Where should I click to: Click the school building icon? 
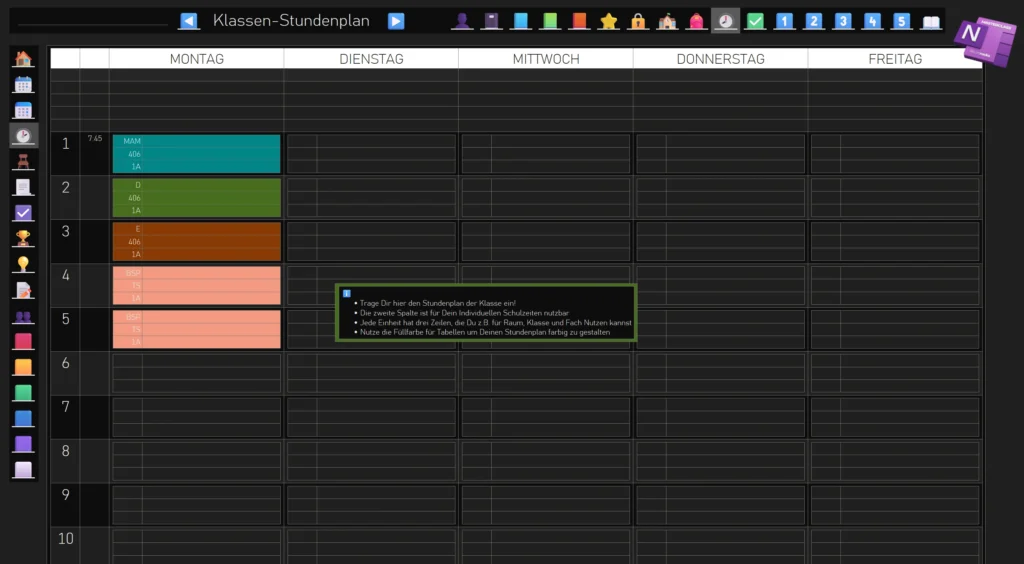[667, 21]
